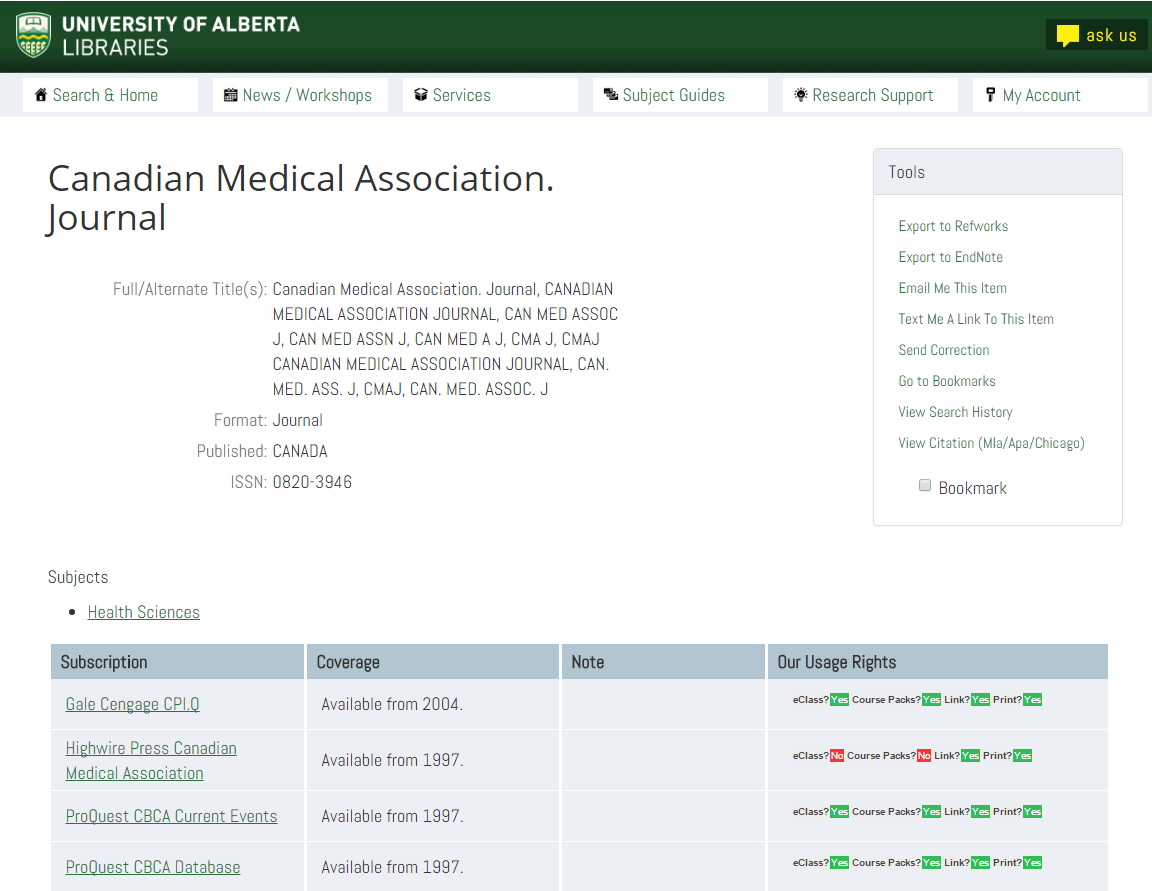
Task: Click the ISSN value 0820-3946
Action: pos(312,482)
